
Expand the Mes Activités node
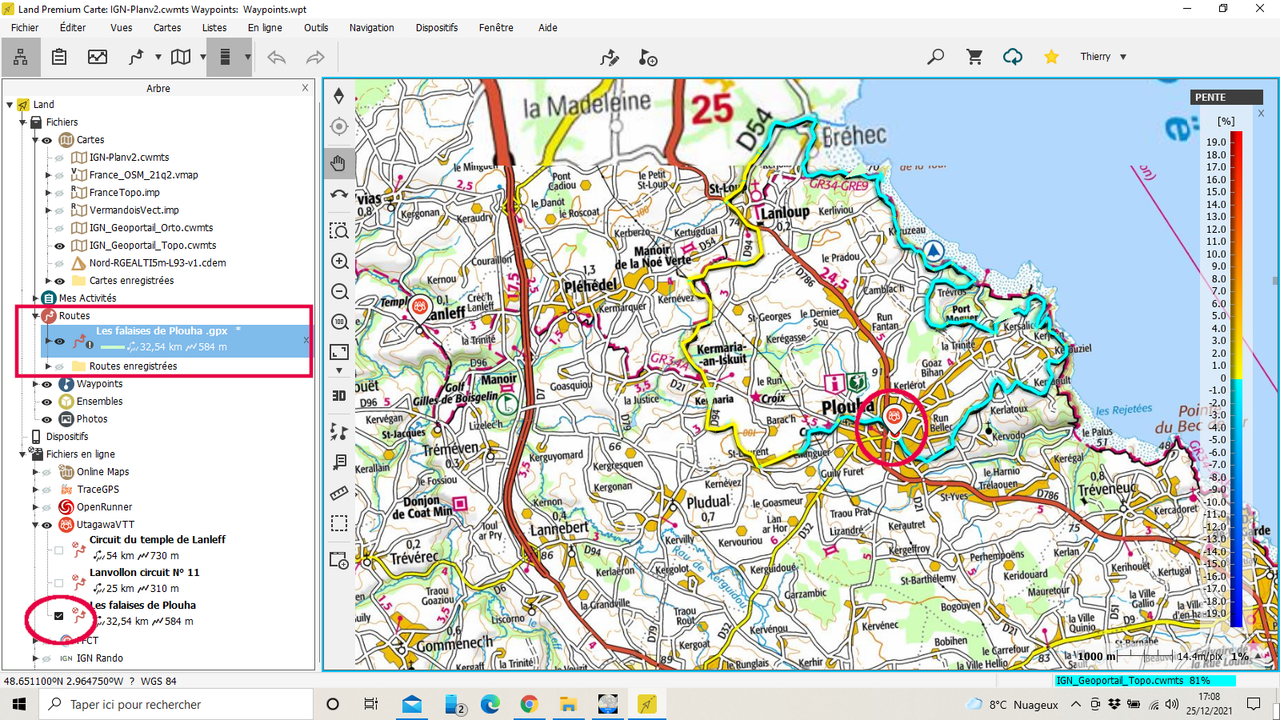pyautogui.click(x=35, y=298)
